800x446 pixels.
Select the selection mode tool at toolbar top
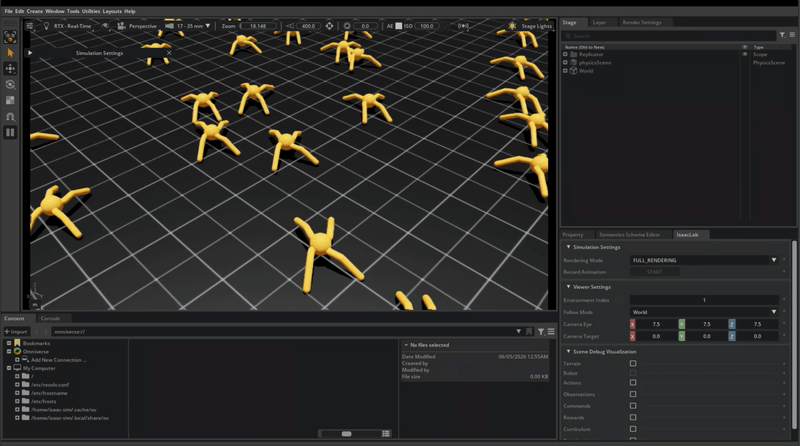tap(10, 37)
